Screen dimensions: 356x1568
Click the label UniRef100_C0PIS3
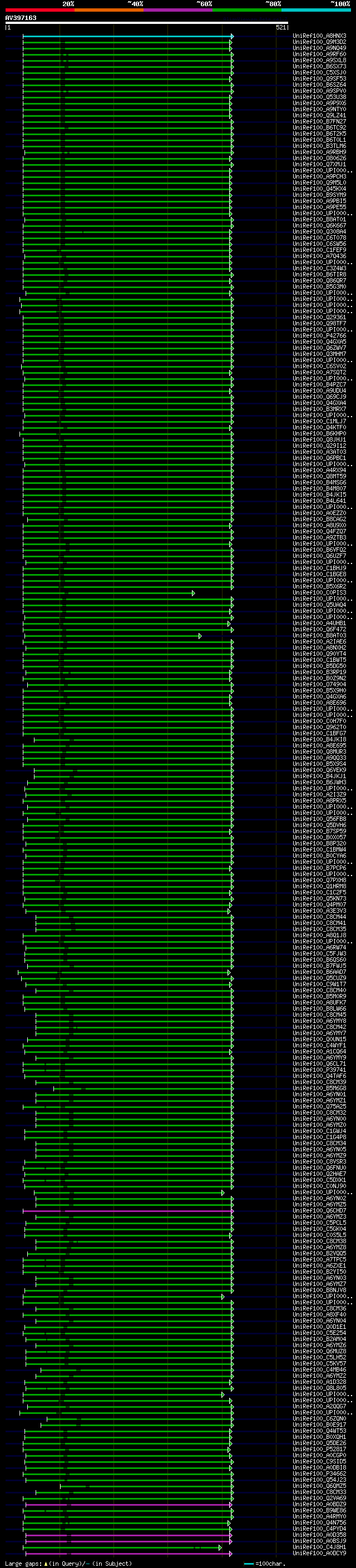point(319,592)
